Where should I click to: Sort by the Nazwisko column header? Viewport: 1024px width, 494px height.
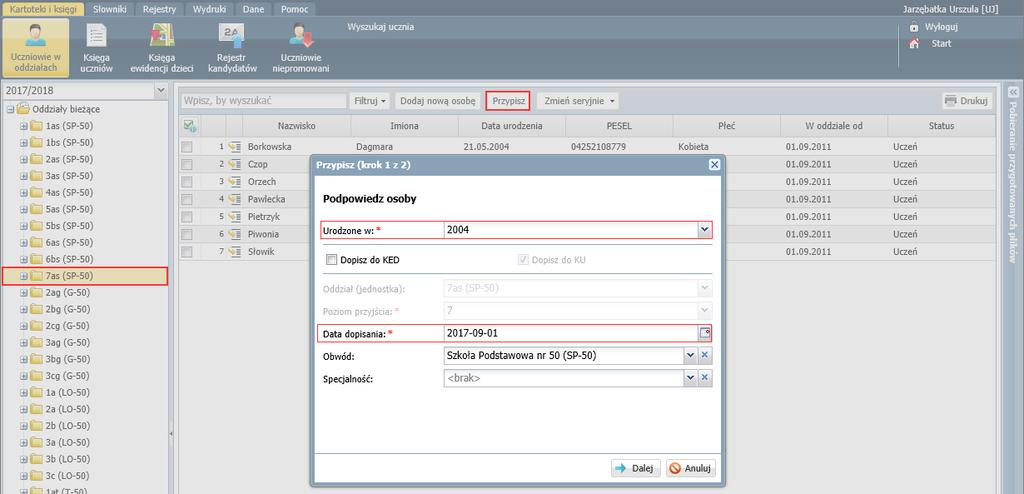pos(296,125)
